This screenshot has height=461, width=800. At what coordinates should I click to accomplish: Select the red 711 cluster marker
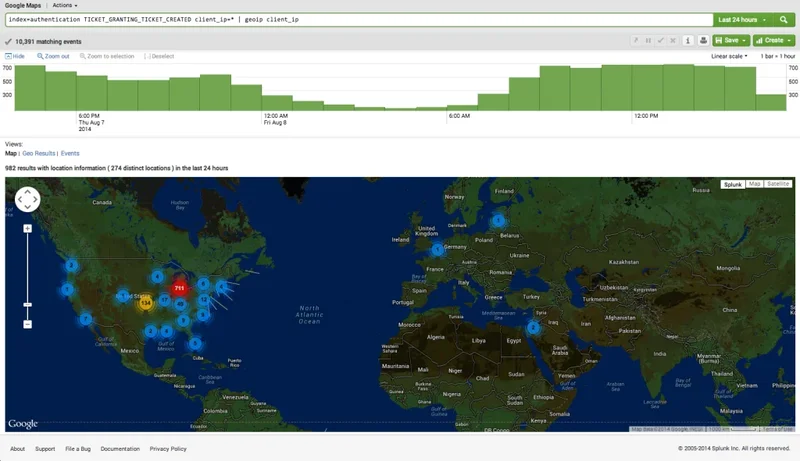pos(179,288)
